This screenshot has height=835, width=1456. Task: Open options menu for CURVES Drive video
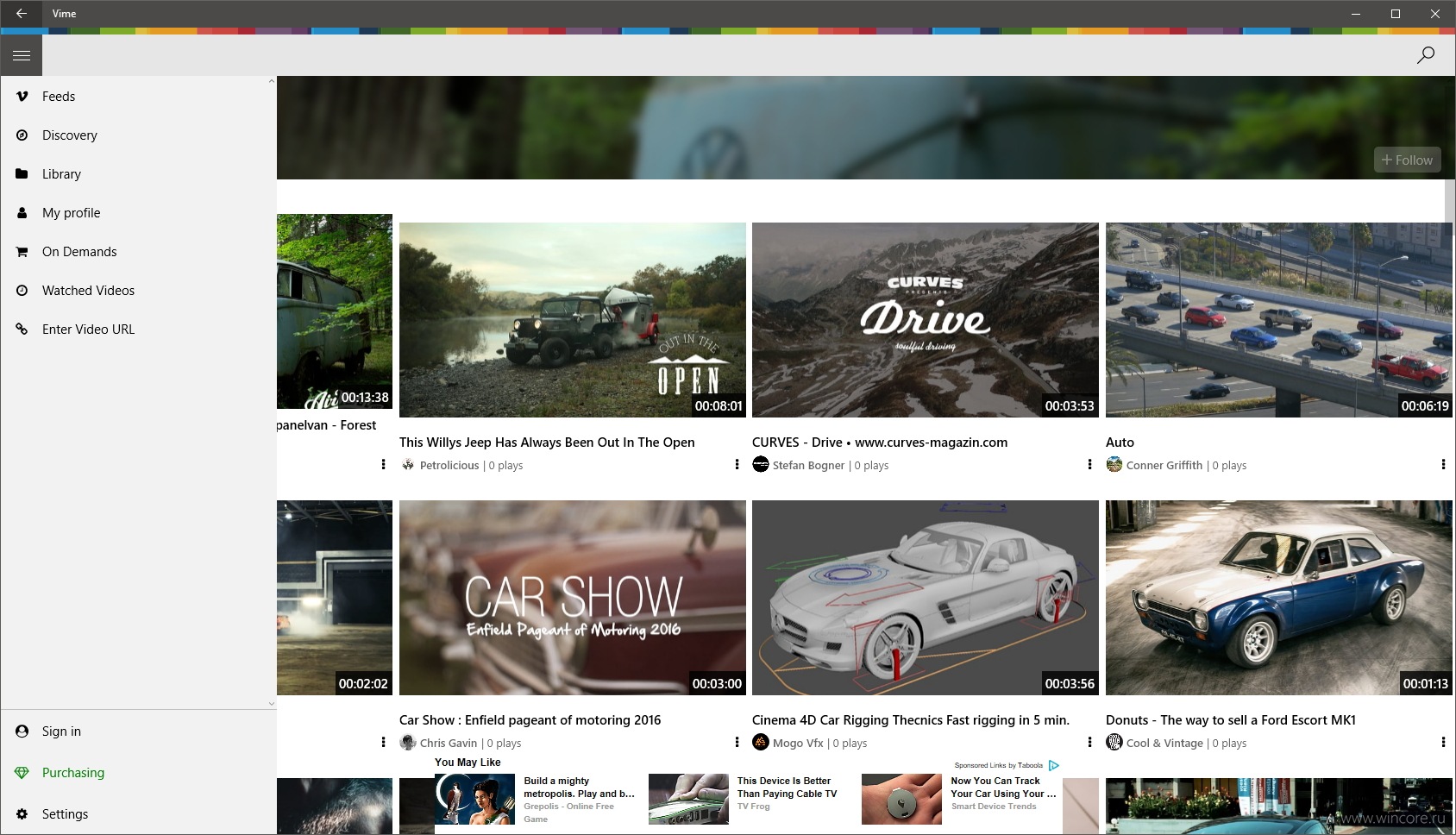(1089, 465)
